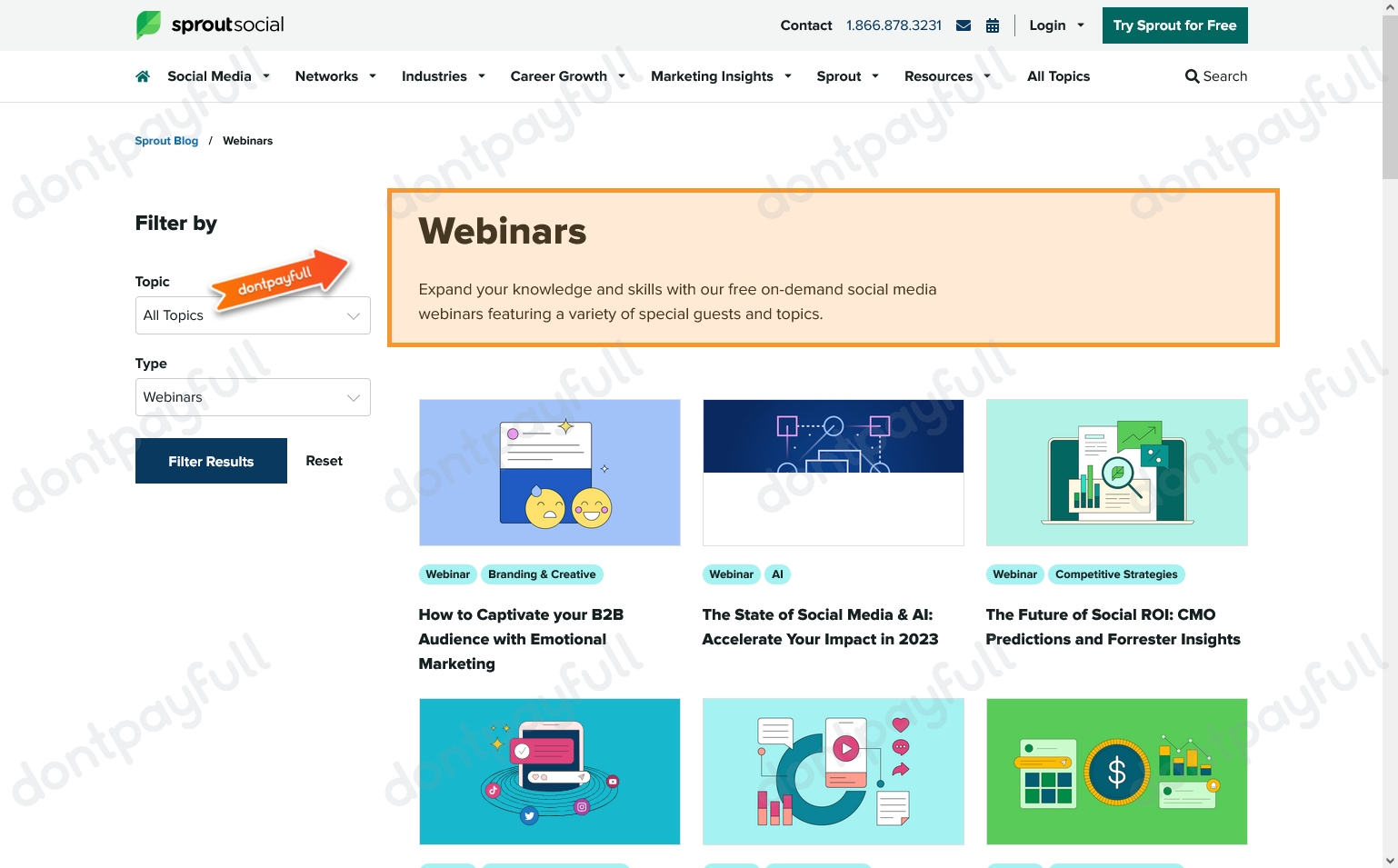Expand the Social Media menu

pos(218,76)
